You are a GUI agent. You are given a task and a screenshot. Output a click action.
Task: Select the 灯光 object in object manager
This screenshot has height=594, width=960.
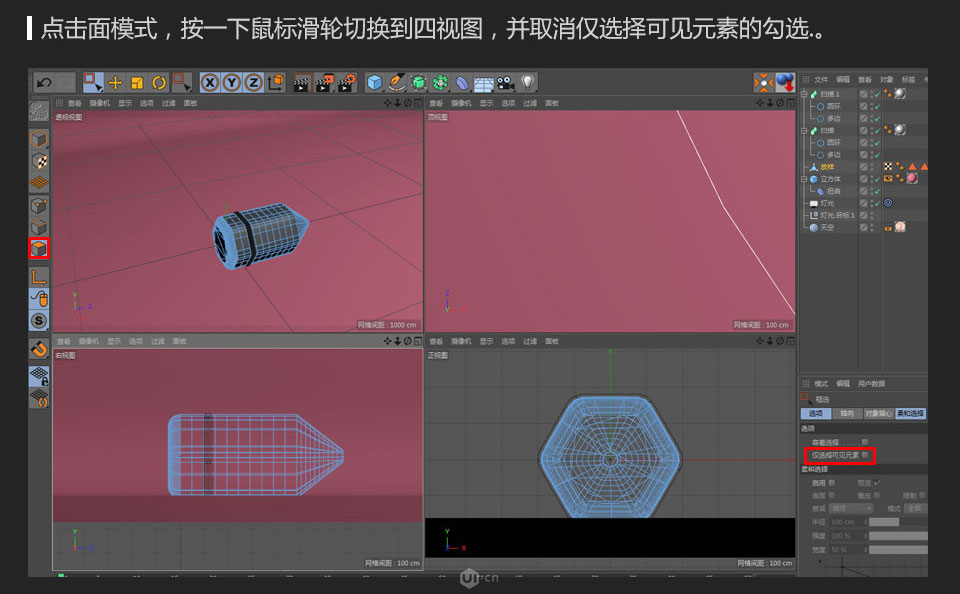825,202
